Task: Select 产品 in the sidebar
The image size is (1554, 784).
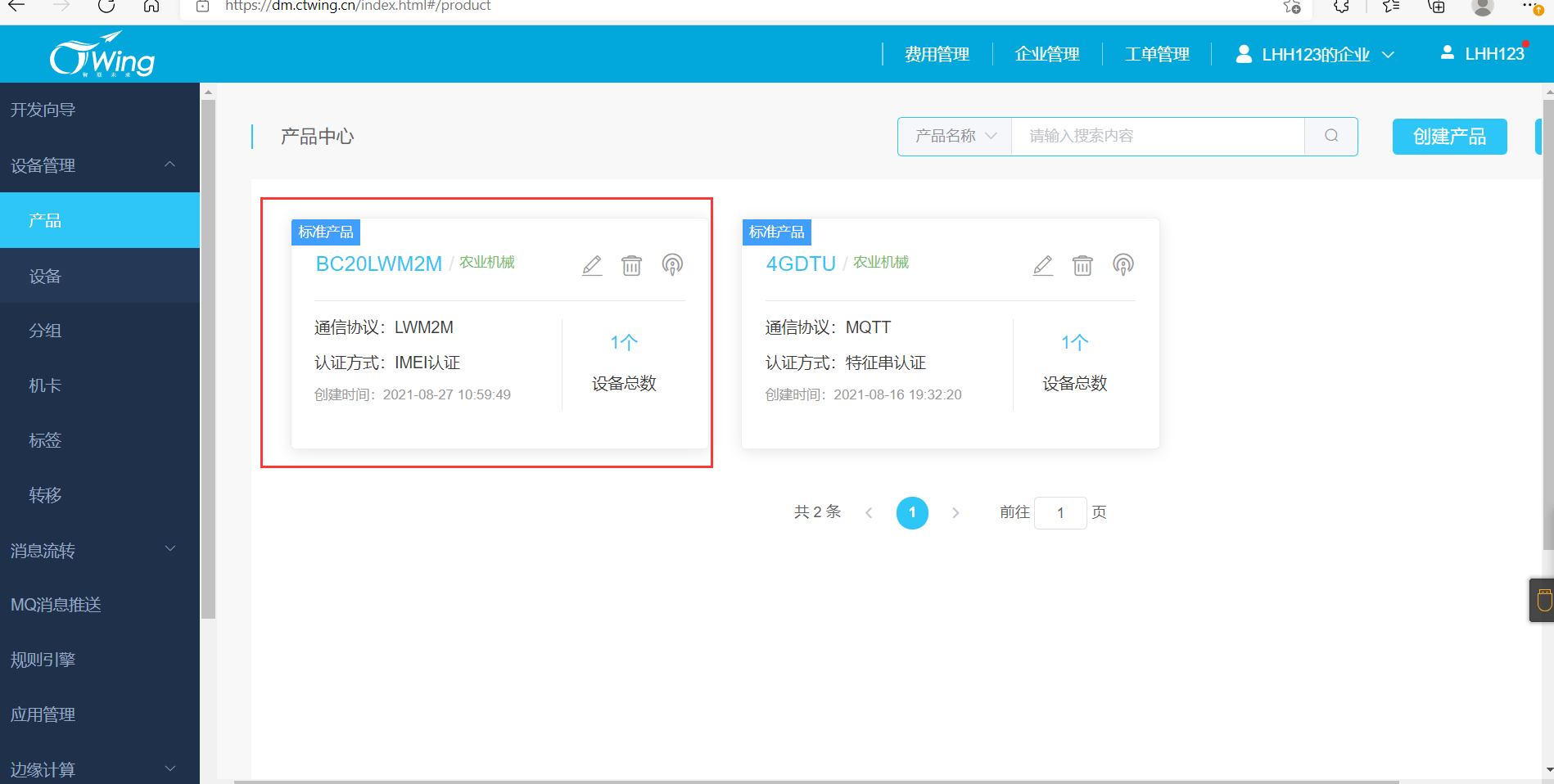Action: [x=100, y=220]
